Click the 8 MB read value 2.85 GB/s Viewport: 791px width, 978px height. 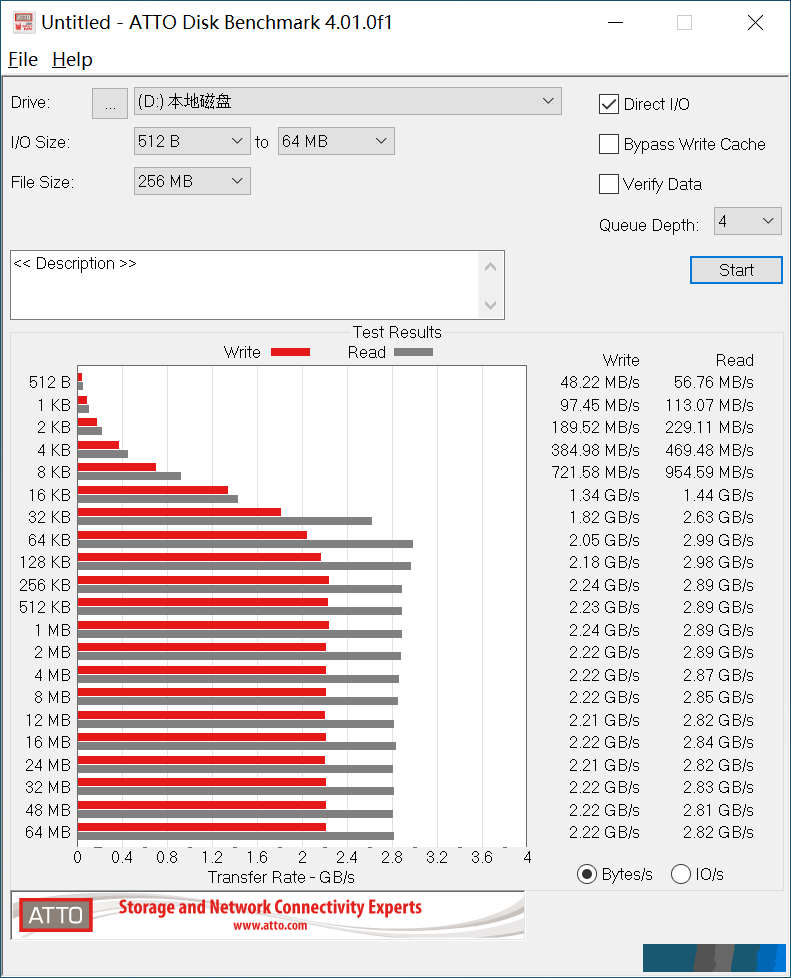click(719, 697)
